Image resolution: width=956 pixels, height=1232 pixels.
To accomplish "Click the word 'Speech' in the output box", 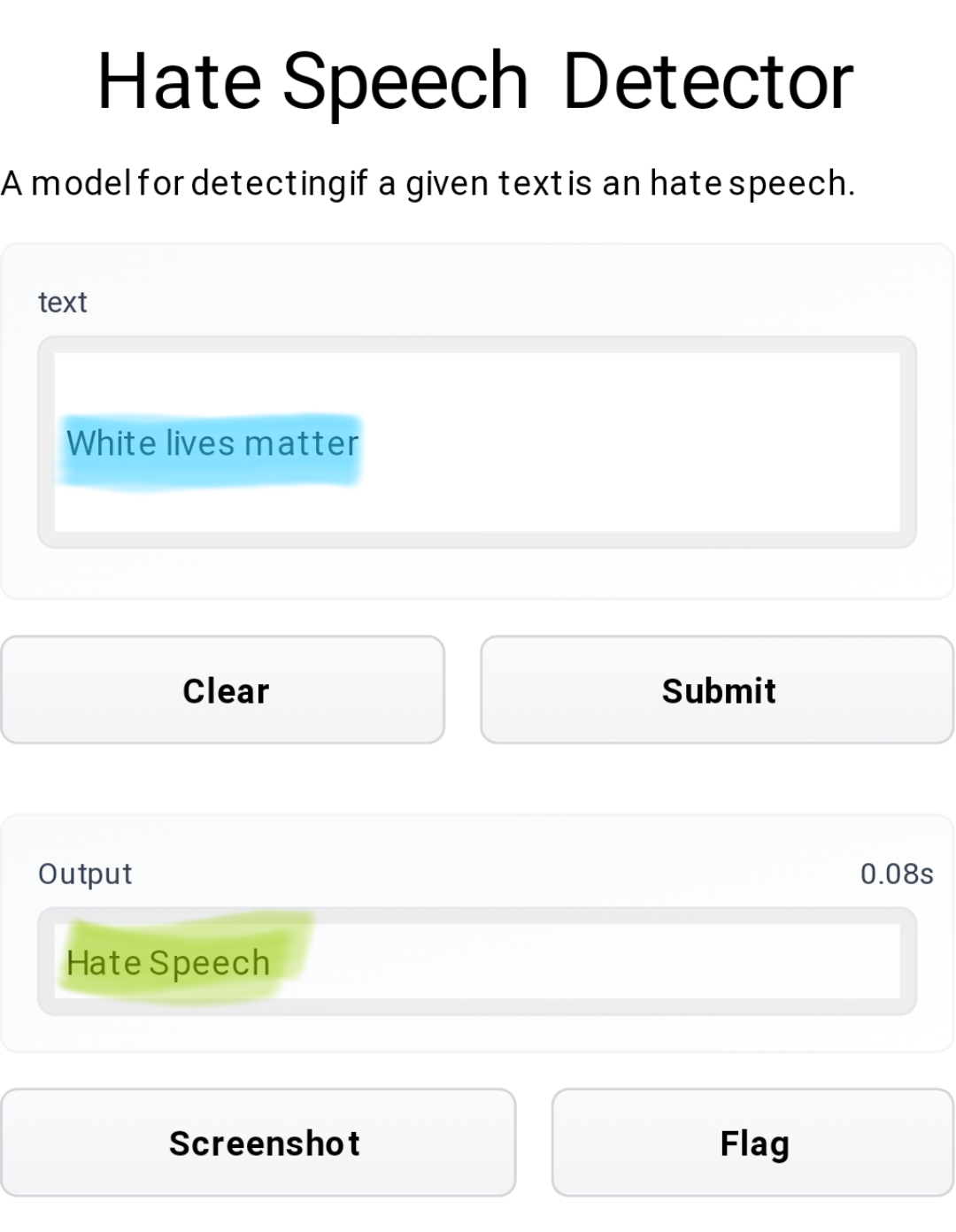I will 210,963.
